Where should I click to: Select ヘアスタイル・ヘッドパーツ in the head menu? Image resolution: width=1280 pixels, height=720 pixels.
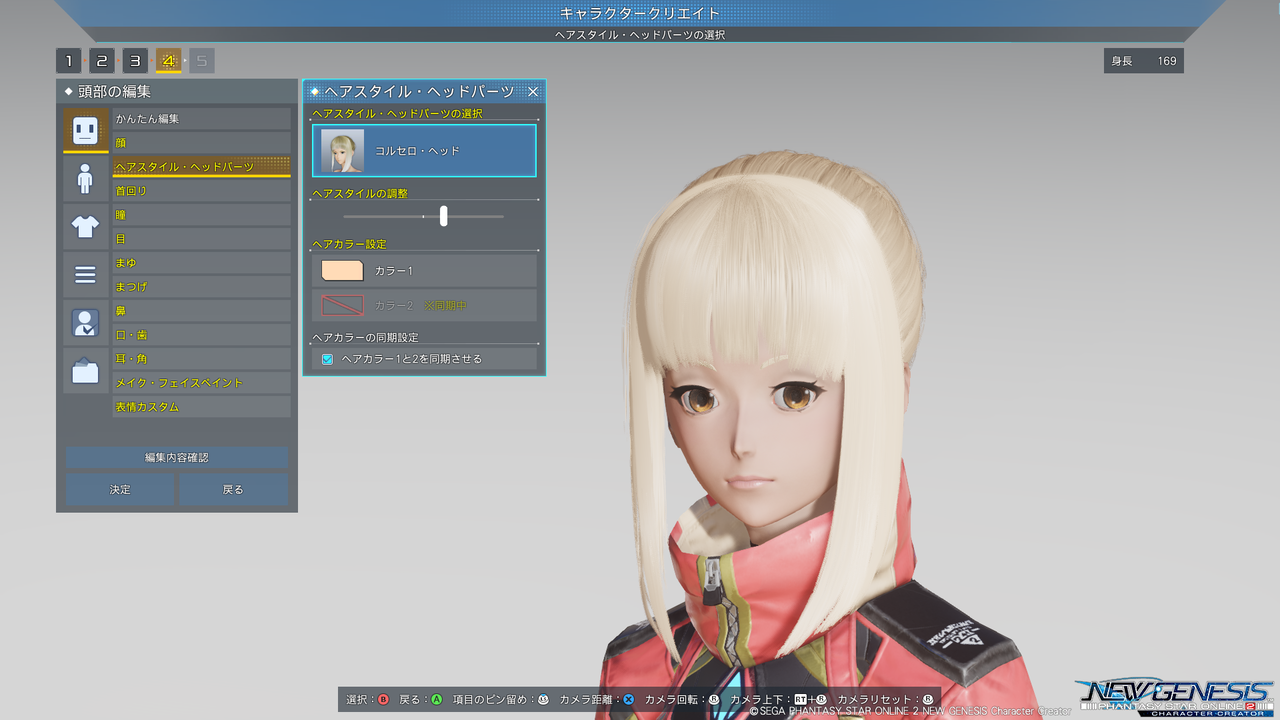pos(201,167)
